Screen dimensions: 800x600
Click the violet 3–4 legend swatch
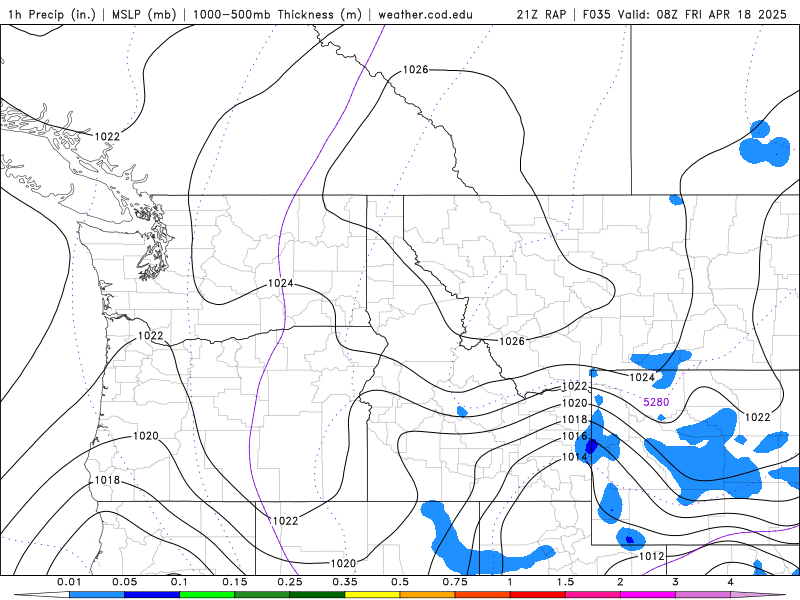pos(703,595)
